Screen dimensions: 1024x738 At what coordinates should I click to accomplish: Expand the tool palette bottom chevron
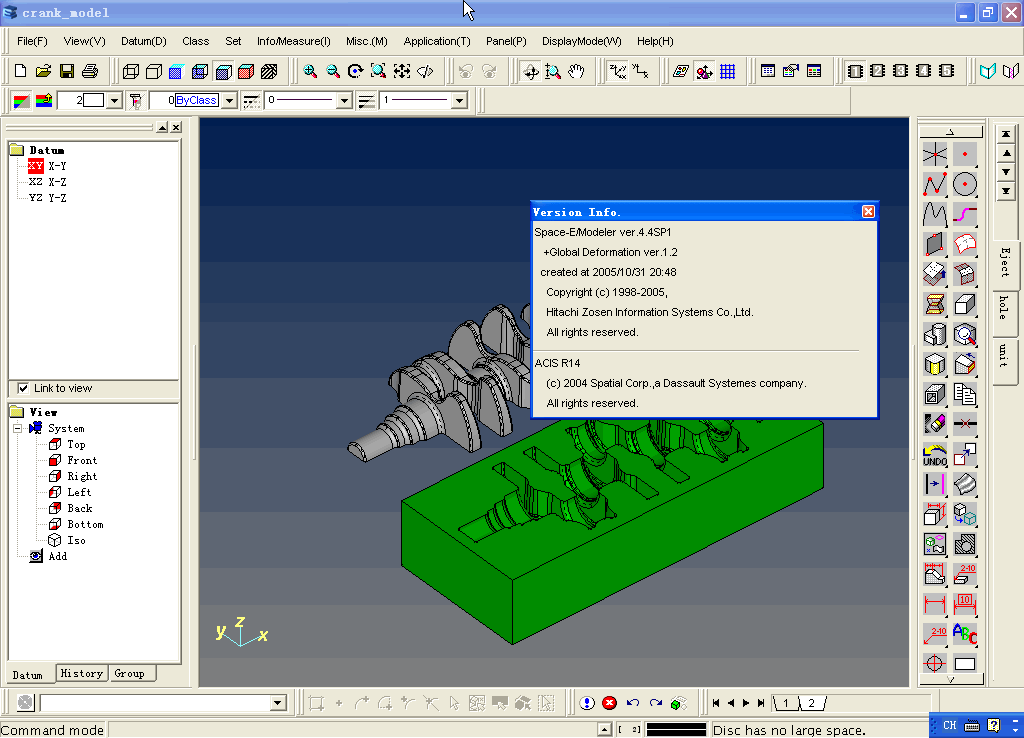[951, 680]
